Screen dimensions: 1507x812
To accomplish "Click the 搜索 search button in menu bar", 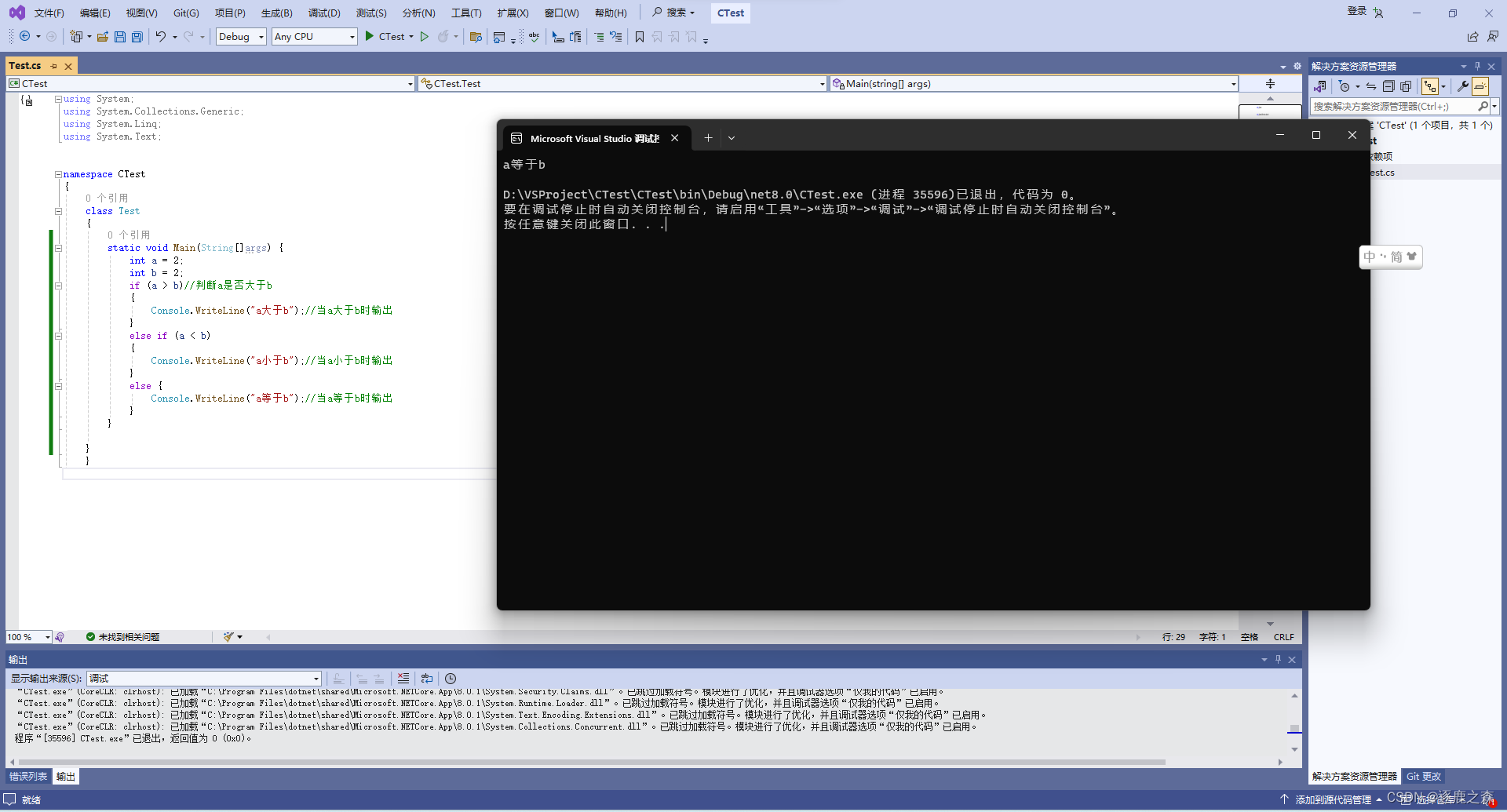I will coord(674,13).
